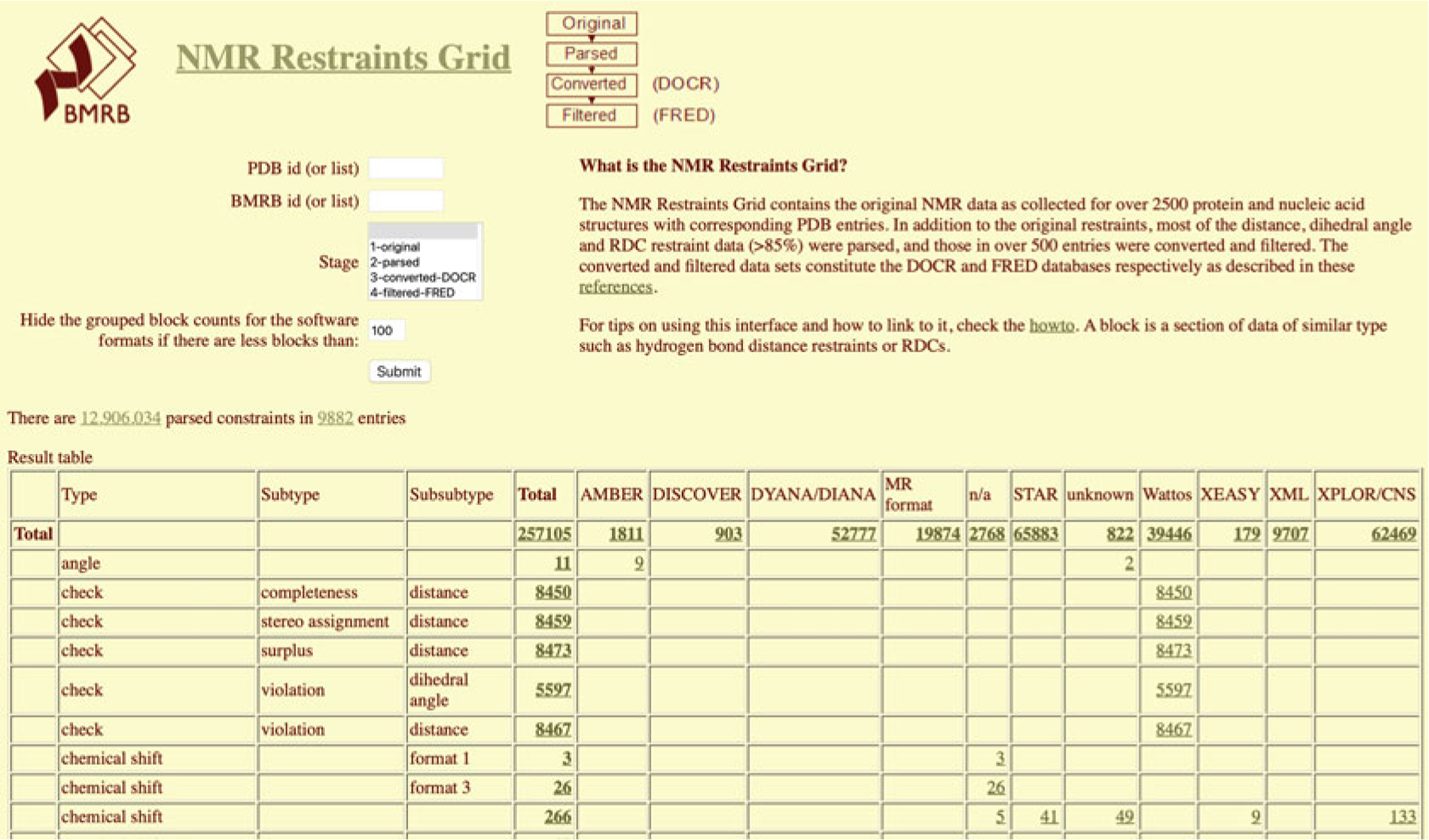Select the Original stage box
The image size is (1429, 840).
pyautogui.click(x=592, y=23)
